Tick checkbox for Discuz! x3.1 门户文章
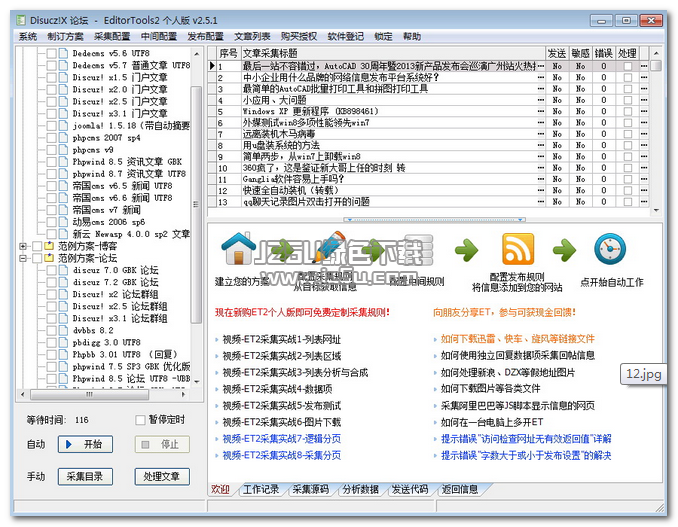The width and height of the screenshot is (678, 527). [x=51, y=114]
